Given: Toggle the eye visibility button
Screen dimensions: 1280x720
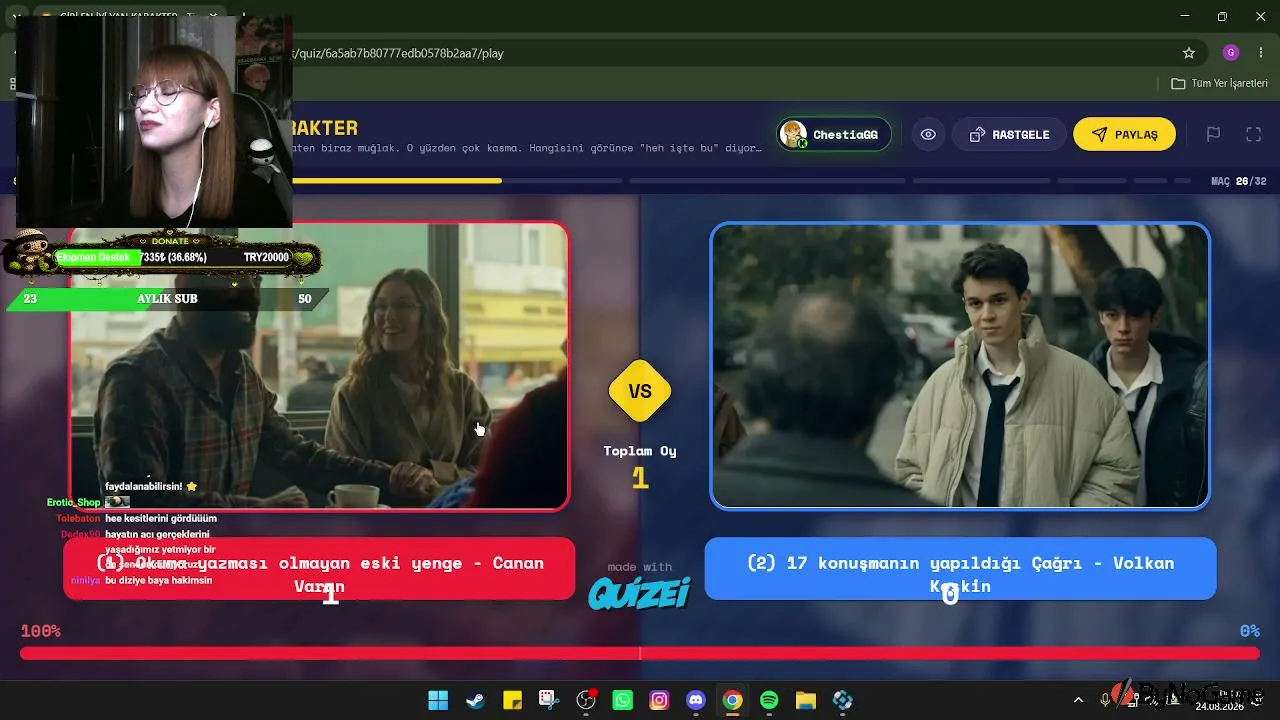Looking at the screenshot, I should click(929, 134).
